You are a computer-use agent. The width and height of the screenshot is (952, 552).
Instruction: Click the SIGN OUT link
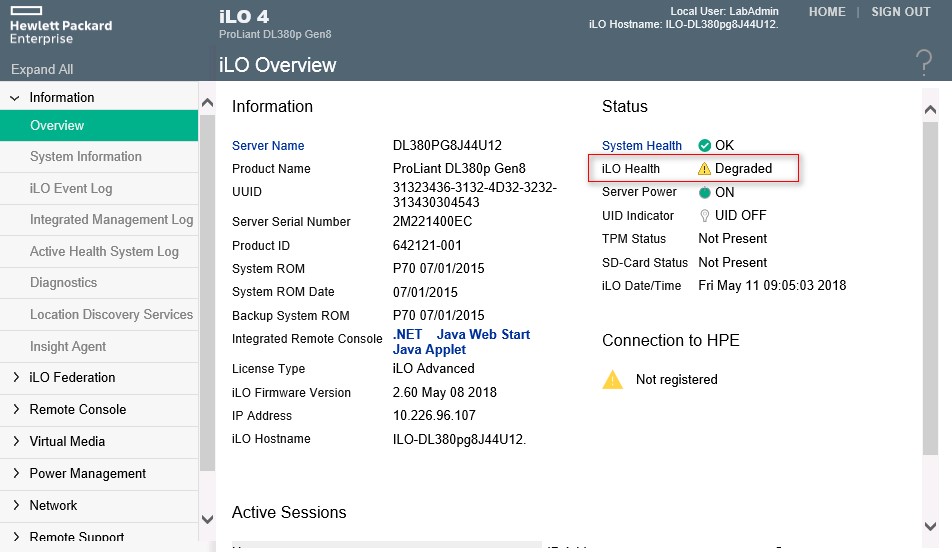tap(900, 12)
